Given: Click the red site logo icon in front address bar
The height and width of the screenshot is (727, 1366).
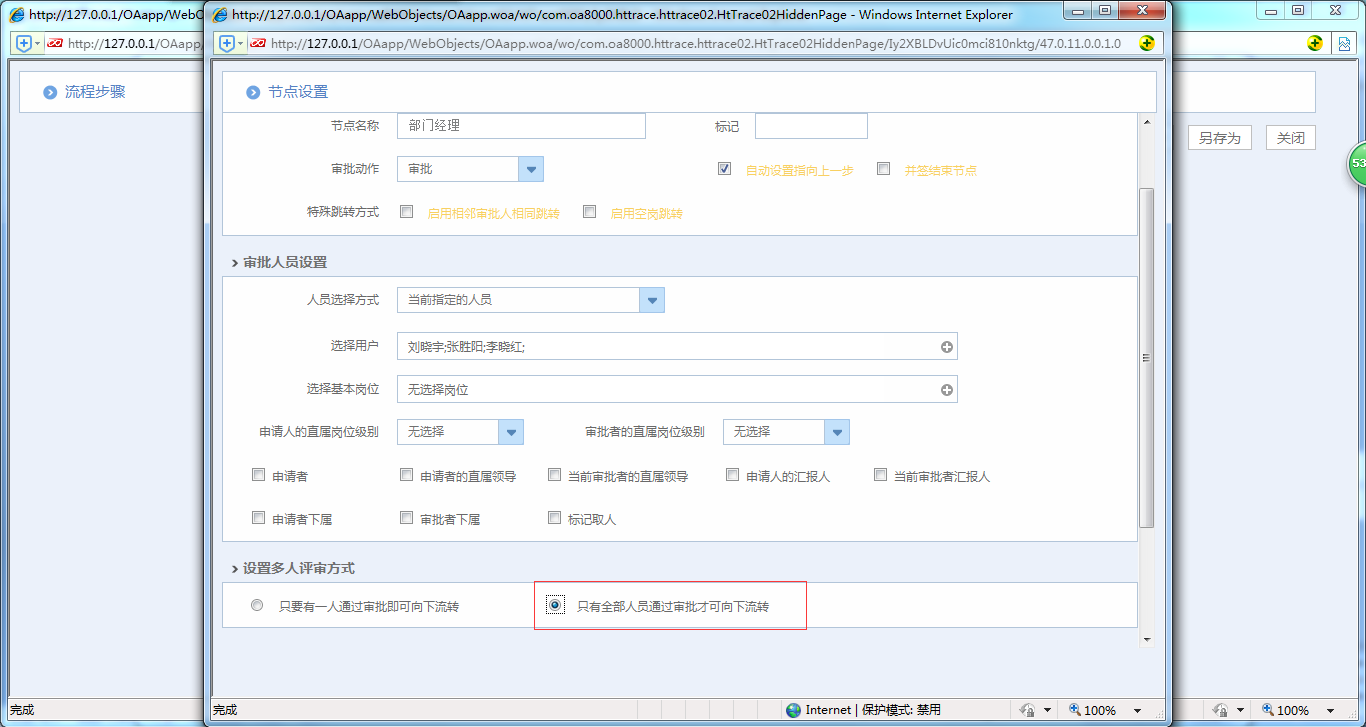Looking at the screenshot, I should coord(258,44).
